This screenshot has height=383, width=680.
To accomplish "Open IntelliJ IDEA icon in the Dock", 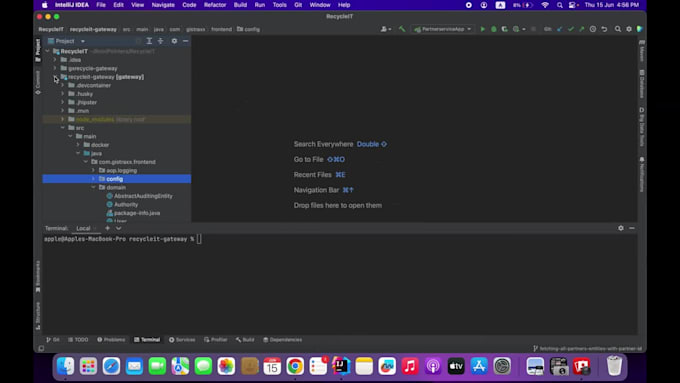I will [341, 366].
